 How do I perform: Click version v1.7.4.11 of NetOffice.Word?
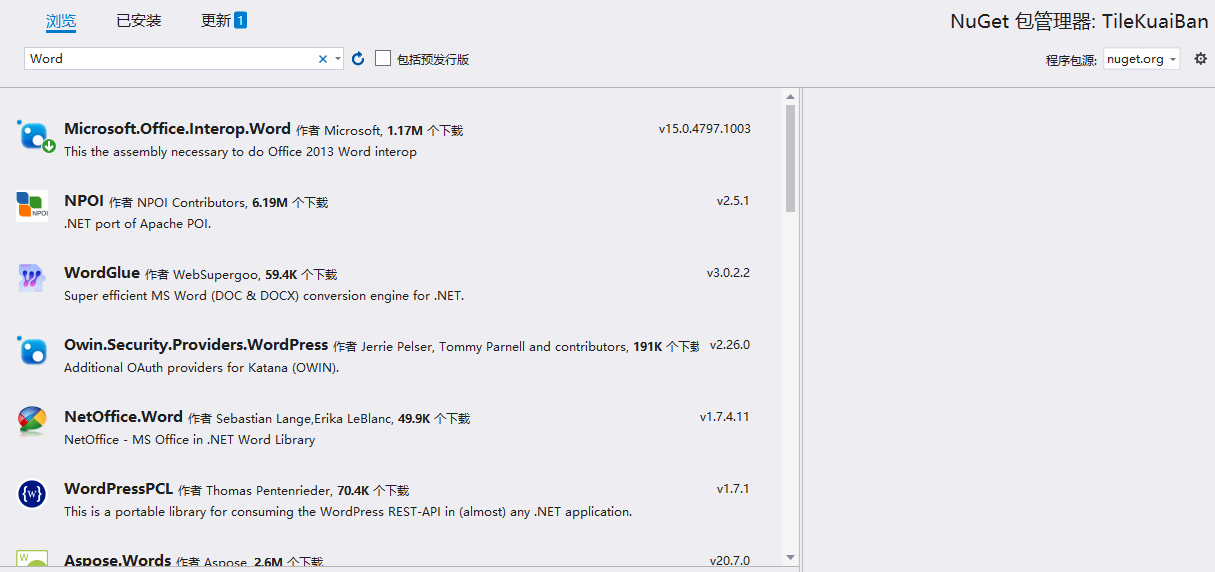(725, 417)
